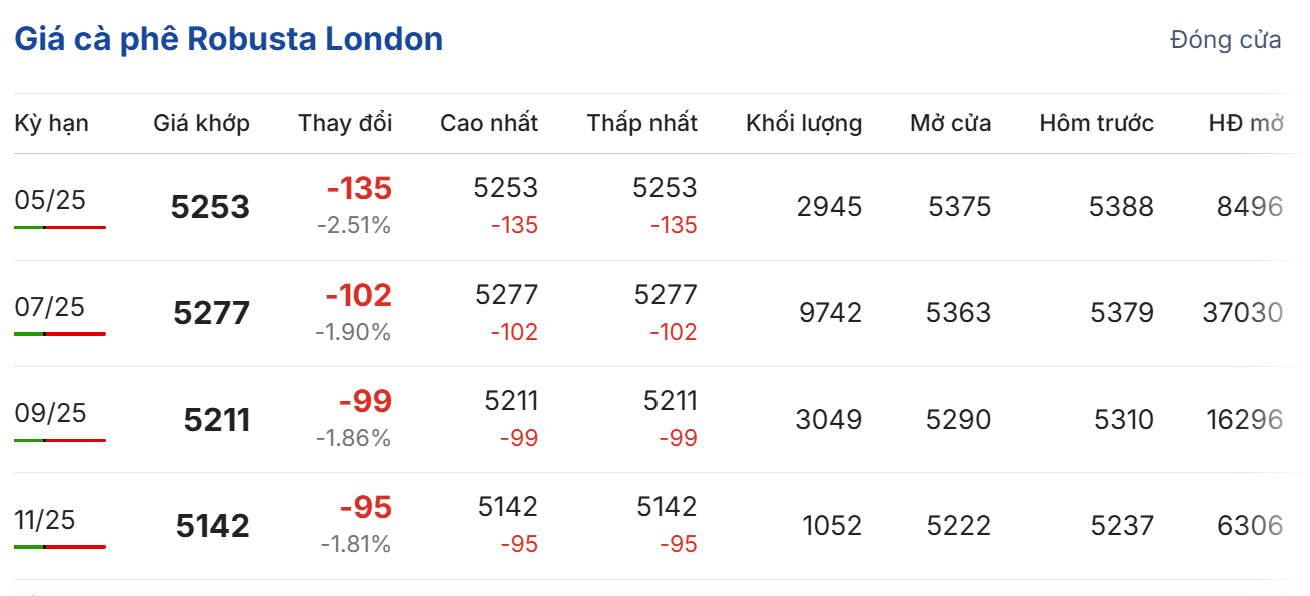1310x596 pixels.
Task: Sort by the "Khối lượng" header
Action: click(x=803, y=123)
